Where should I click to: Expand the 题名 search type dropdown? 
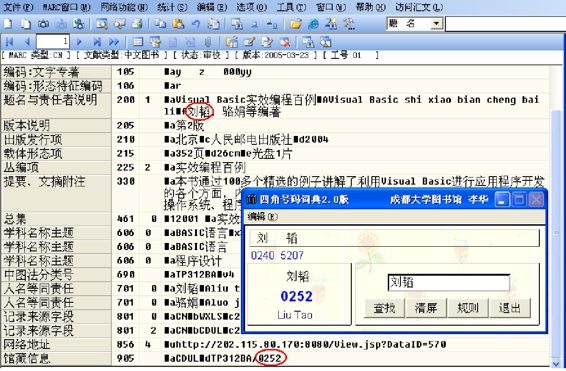[x=436, y=24]
